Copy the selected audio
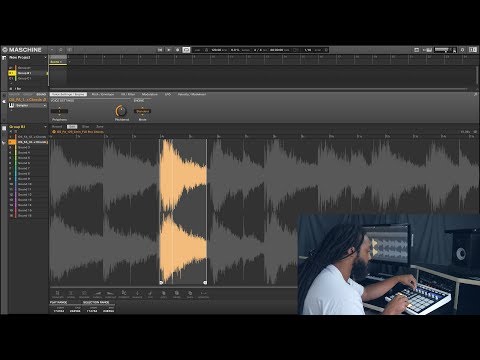 pos(163,294)
